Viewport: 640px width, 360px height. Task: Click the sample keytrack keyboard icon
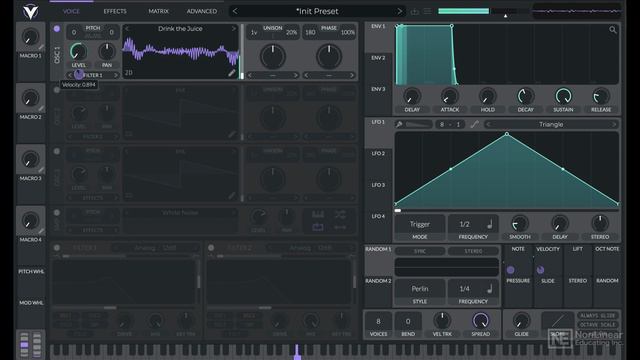tap(318, 214)
